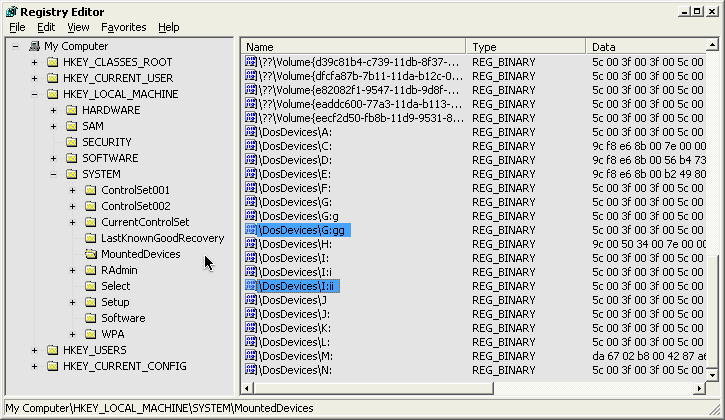Image resolution: width=725 pixels, height=420 pixels.
Task: Click the Registry Editor title bar icon
Action: pyautogui.click(x=11, y=12)
